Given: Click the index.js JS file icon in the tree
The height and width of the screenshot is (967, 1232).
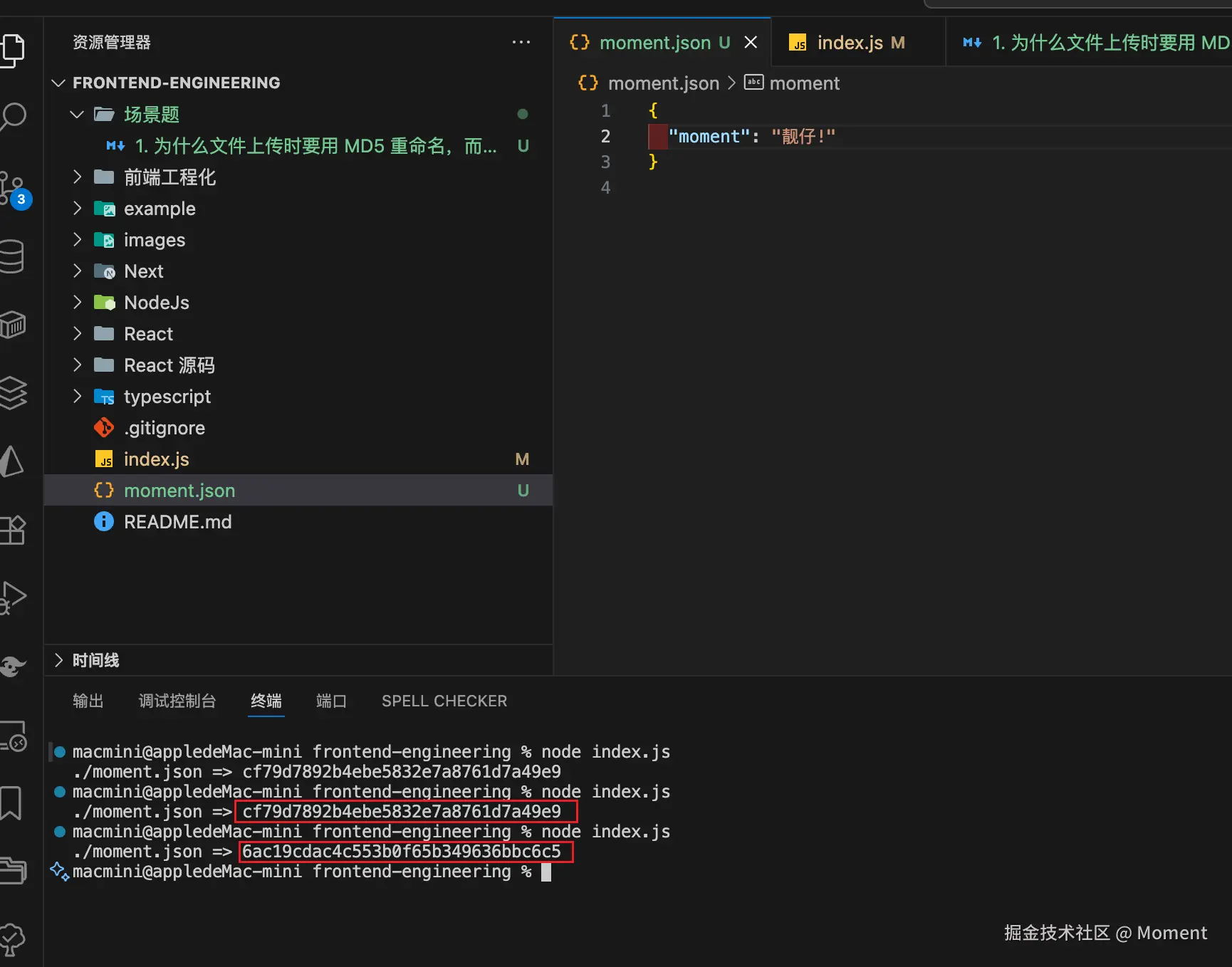Looking at the screenshot, I should (x=104, y=459).
